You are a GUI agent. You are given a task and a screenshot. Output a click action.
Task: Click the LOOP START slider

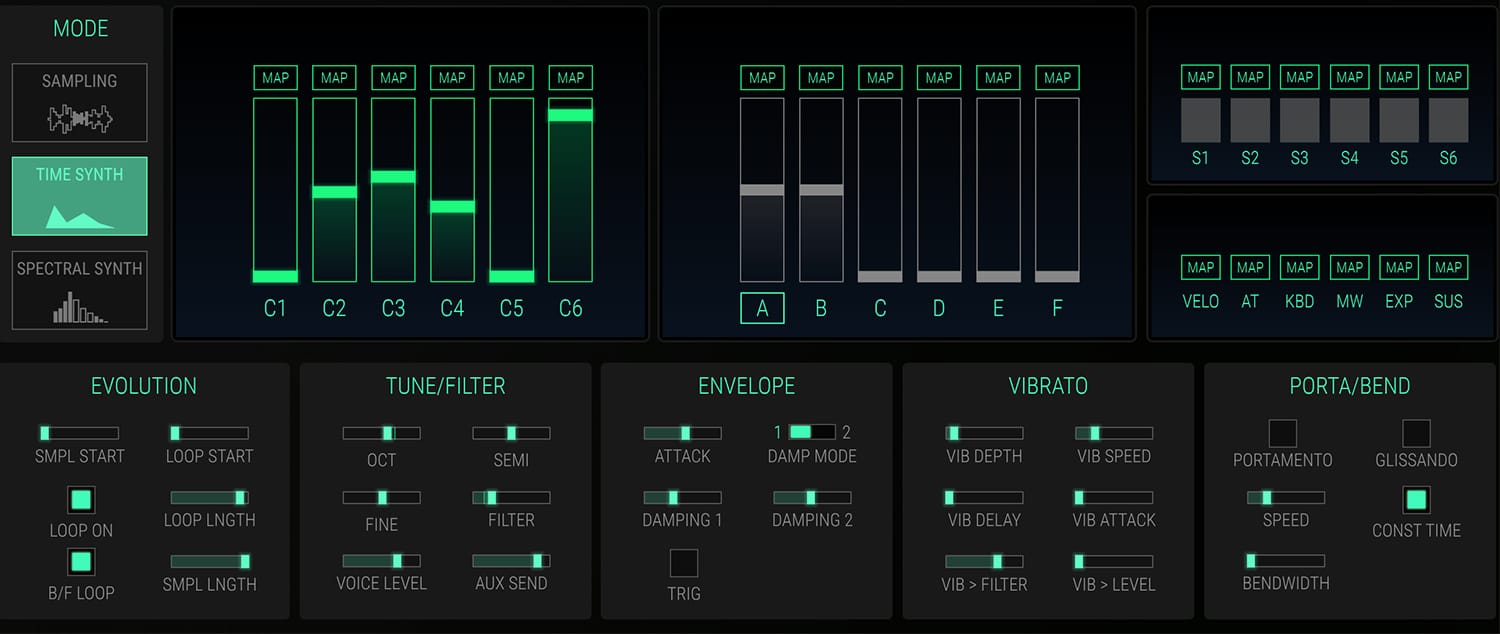(209, 433)
